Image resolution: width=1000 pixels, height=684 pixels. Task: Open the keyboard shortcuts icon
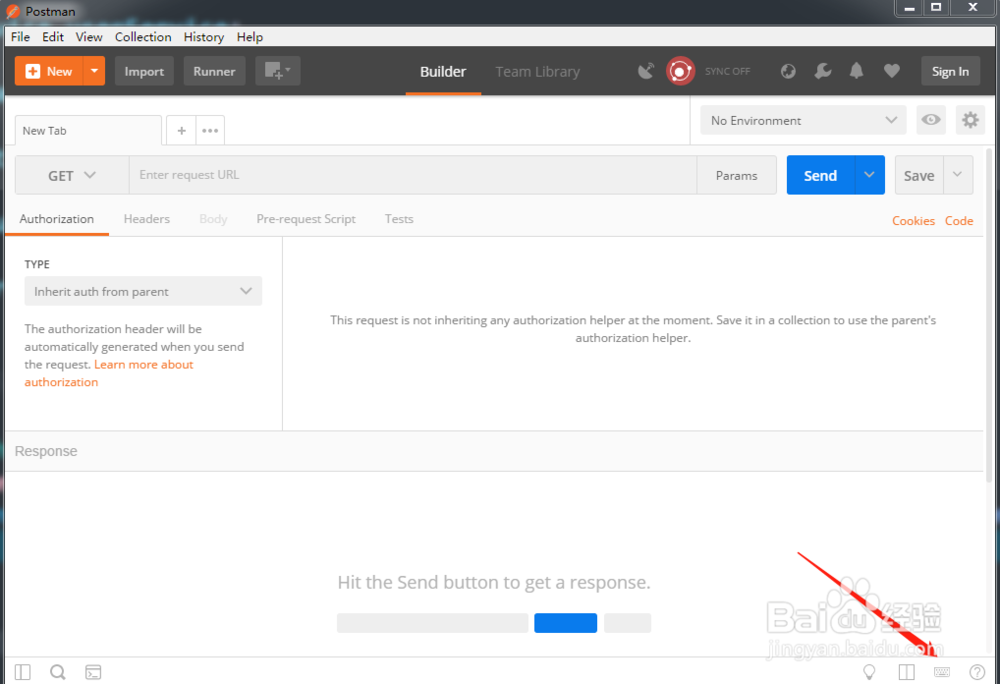coord(941,672)
